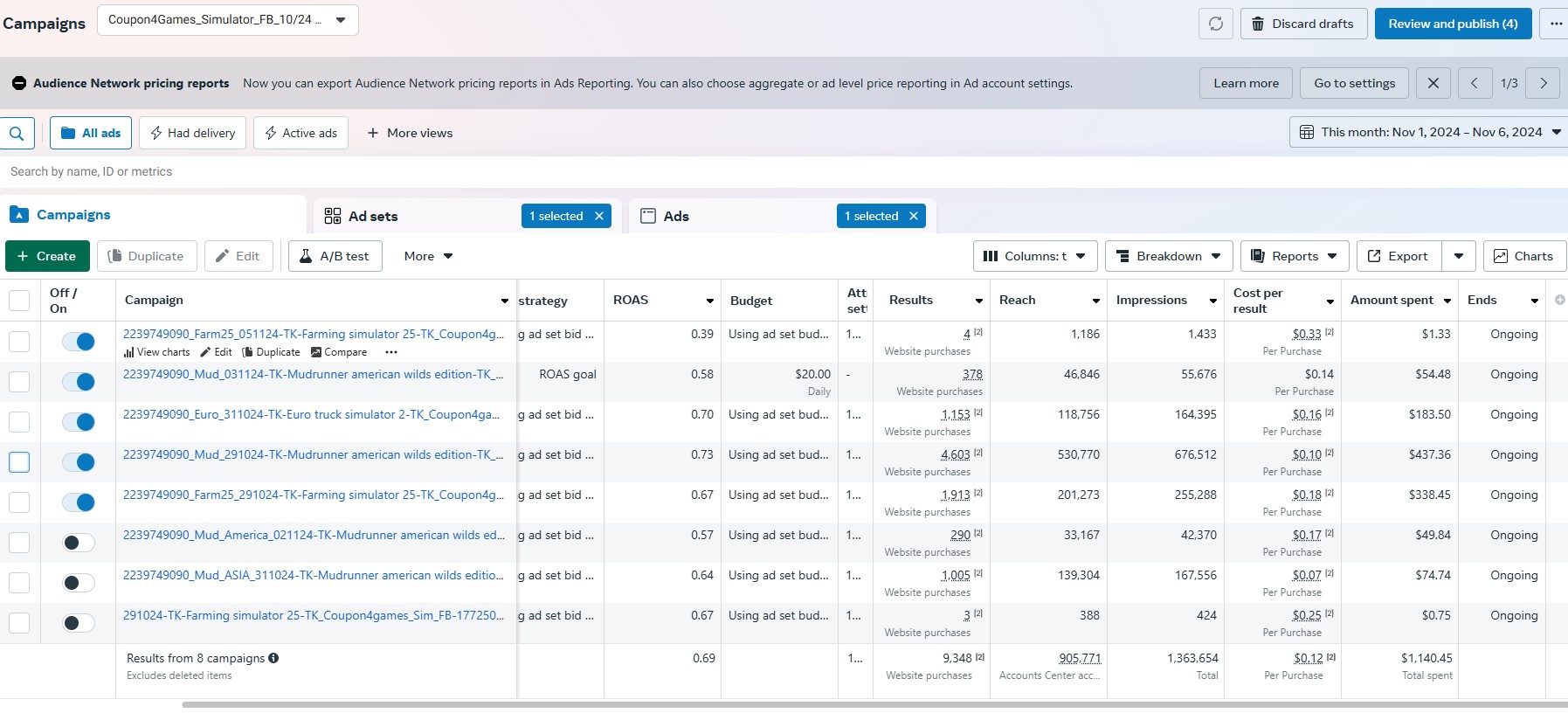Go to next banner notification arrow

click(1543, 83)
